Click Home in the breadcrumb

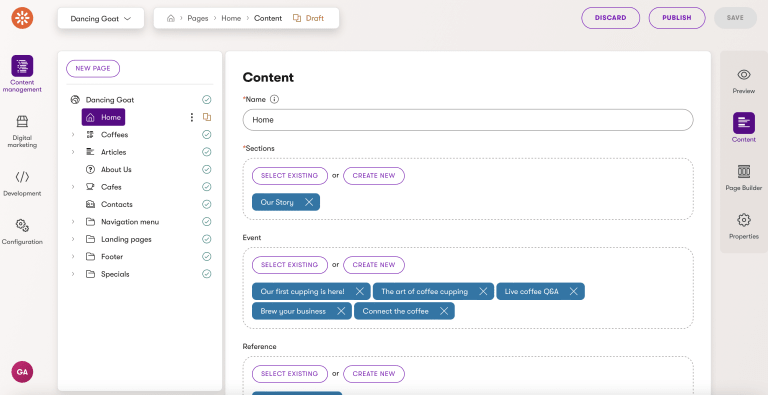(x=231, y=18)
